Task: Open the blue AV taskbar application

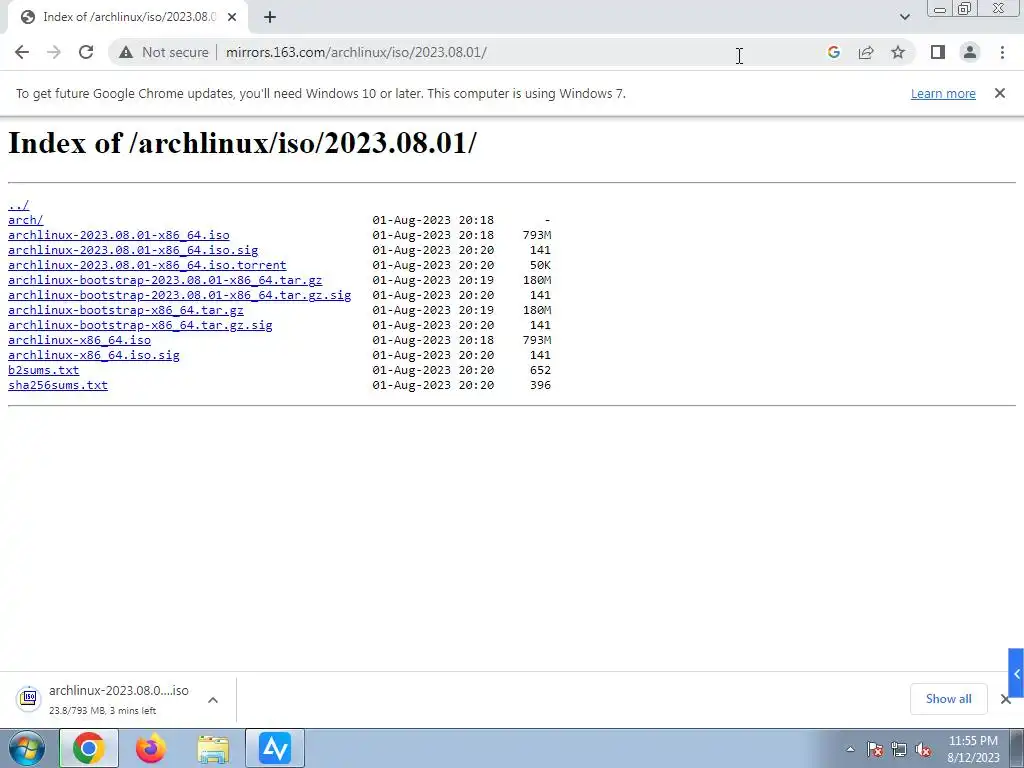Action: click(275, 748)
